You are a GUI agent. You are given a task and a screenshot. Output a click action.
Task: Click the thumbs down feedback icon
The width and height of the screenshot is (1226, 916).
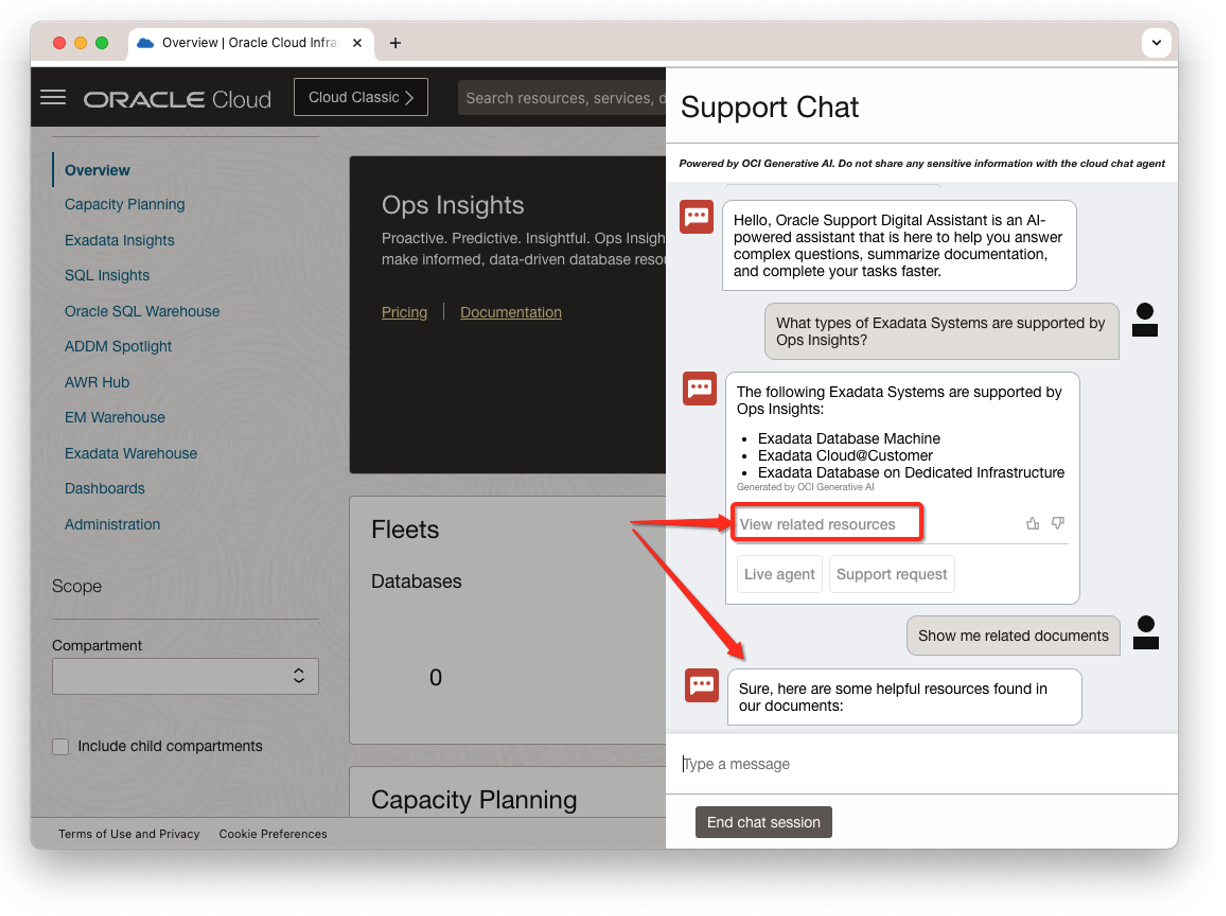1058,523
